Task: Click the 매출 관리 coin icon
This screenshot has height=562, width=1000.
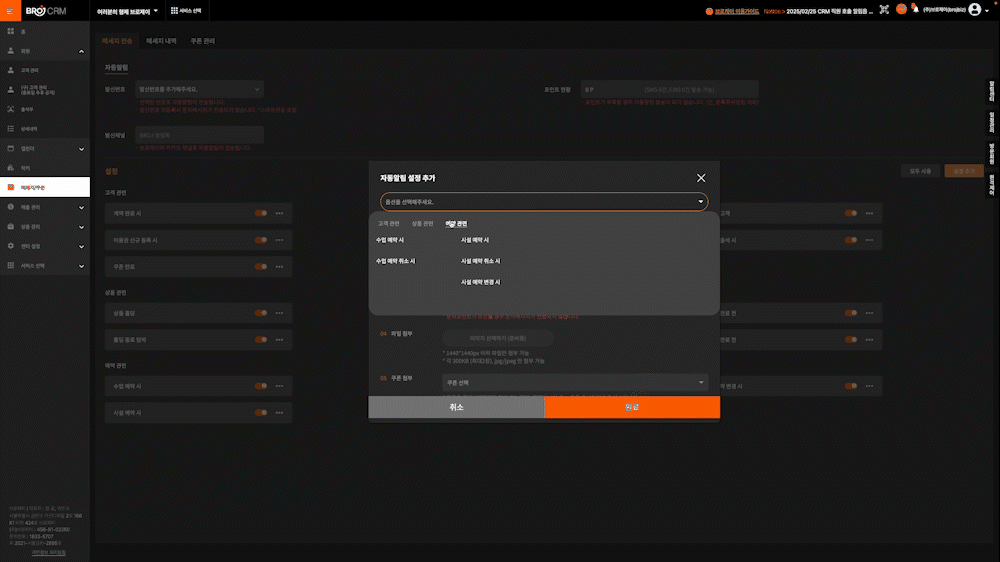Action: (x=10, y=207)
